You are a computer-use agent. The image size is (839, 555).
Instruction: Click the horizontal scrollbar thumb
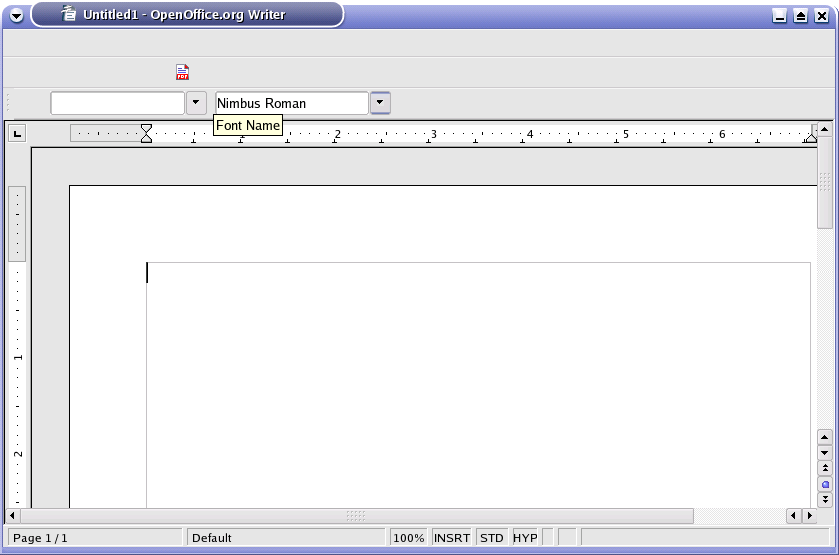point(356,516)
